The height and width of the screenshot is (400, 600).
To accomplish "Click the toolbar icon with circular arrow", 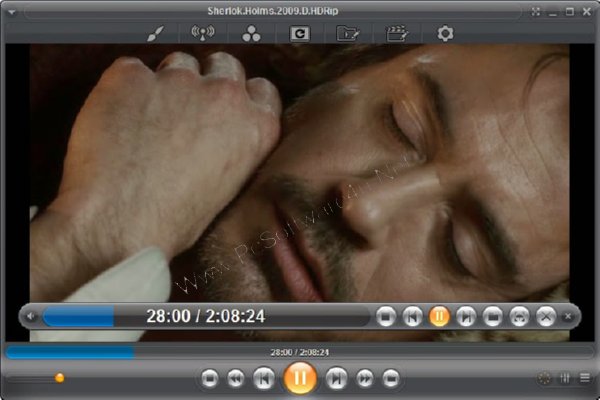I will (300, 34).
